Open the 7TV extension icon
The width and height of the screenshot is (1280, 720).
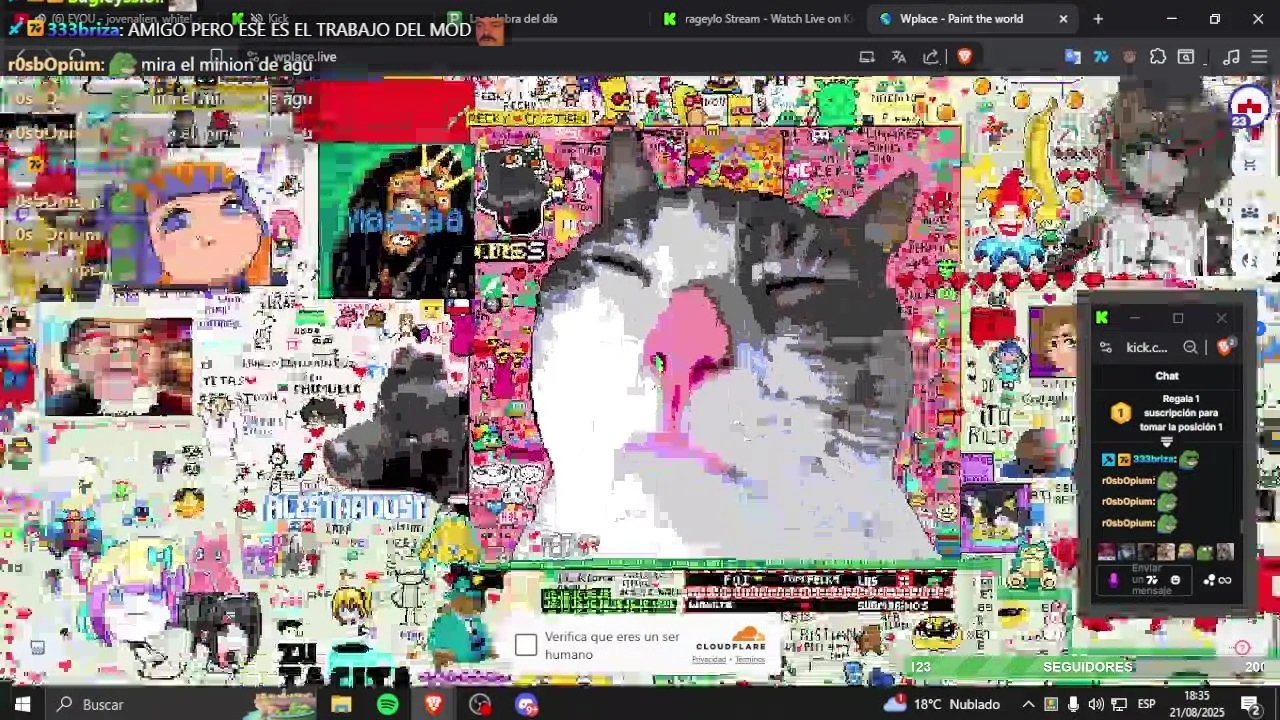[1101, 57]
